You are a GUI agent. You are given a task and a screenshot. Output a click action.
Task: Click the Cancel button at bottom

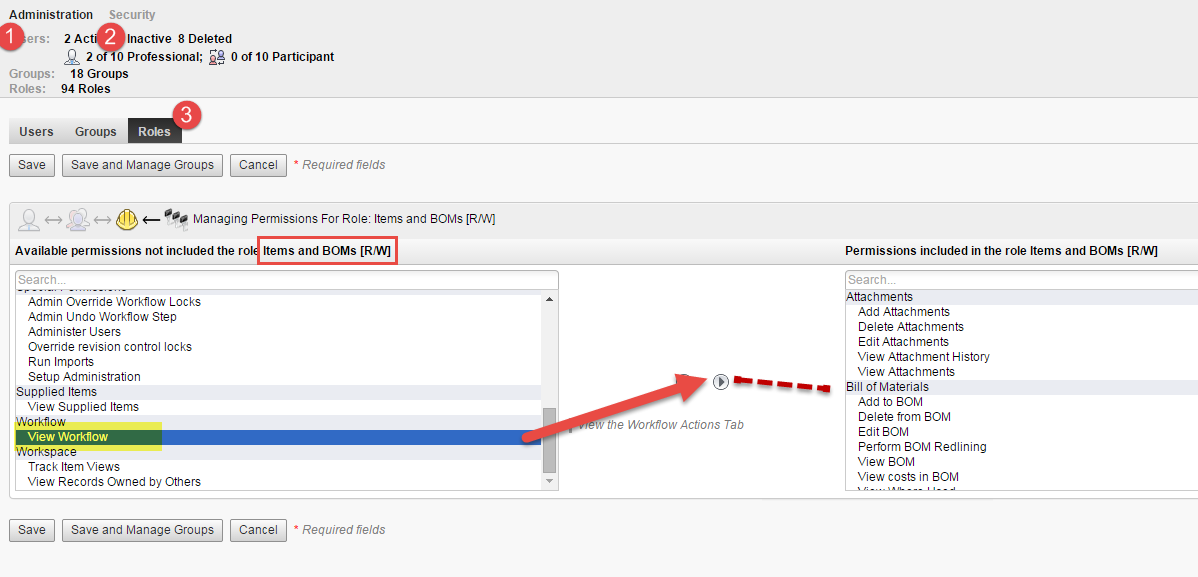pos(258,530)
